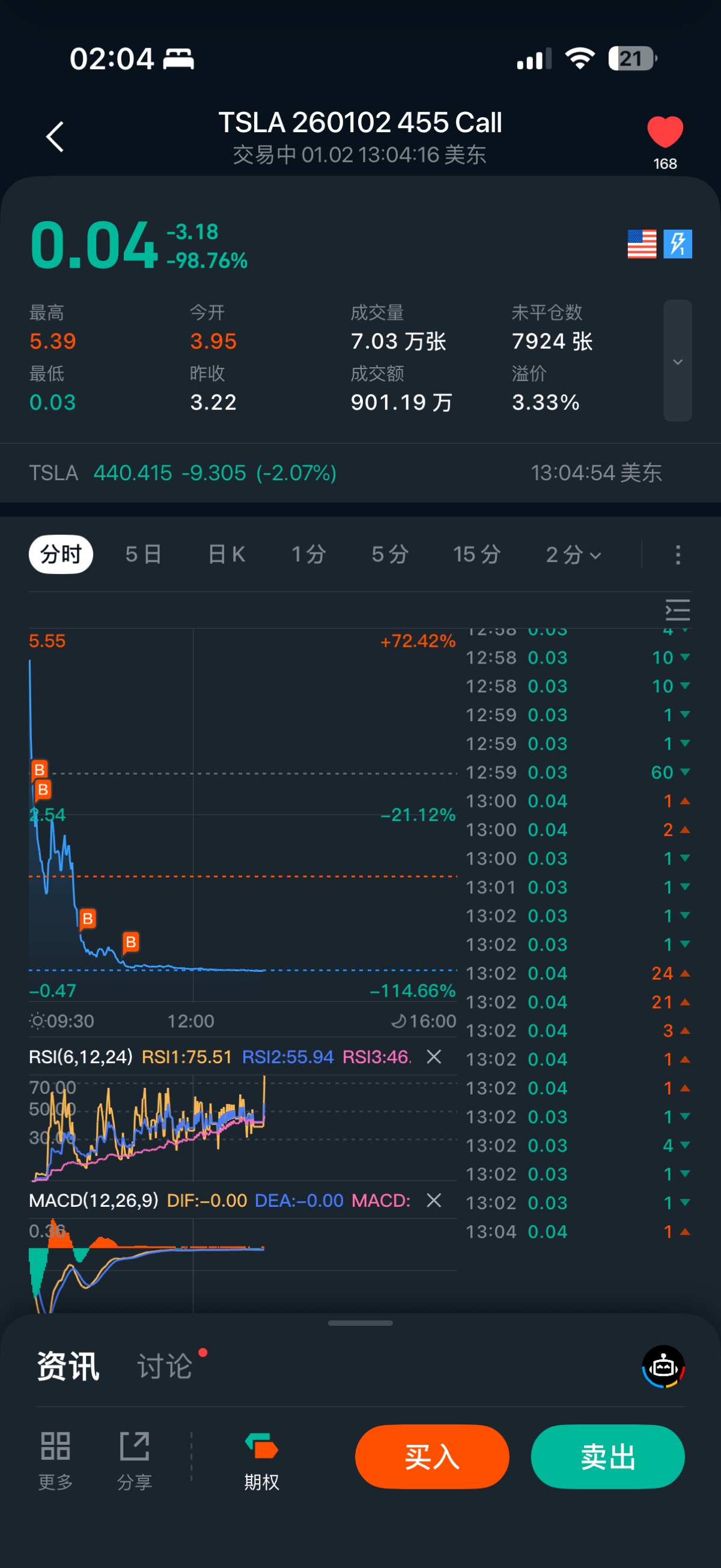The width and height of the screenshot is (721, 1568).
Task: Open the three-dot chart settings menu
Action: pyautogui.click(x=678, y=555)
